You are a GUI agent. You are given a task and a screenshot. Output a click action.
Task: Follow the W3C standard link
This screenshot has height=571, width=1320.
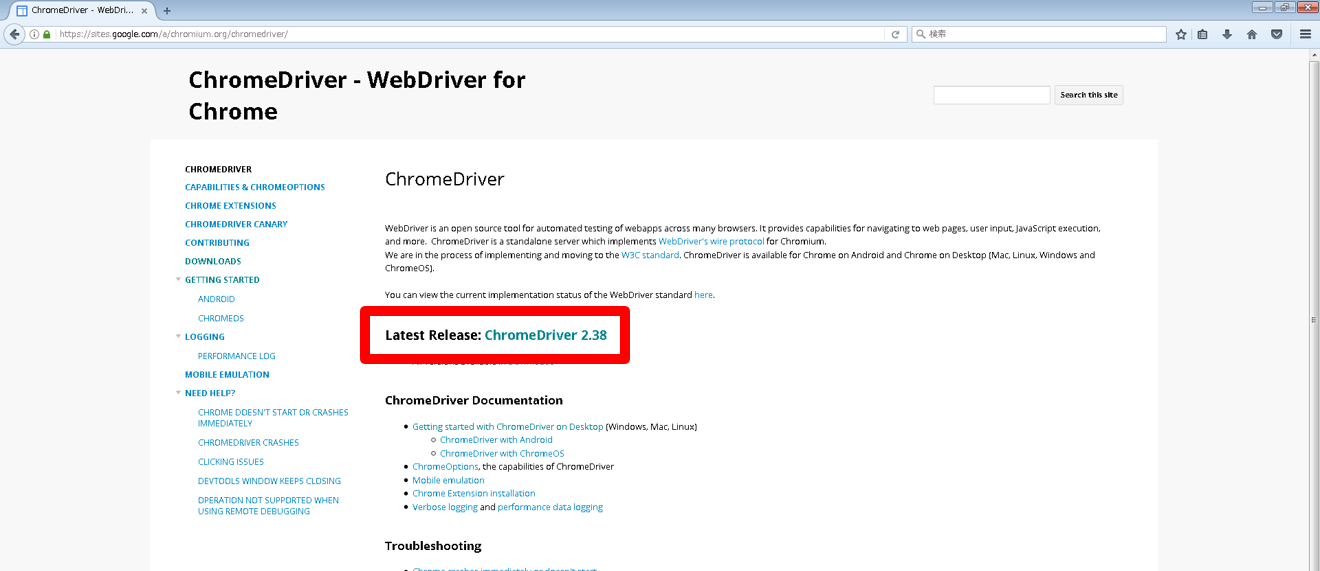pos(650,255)
